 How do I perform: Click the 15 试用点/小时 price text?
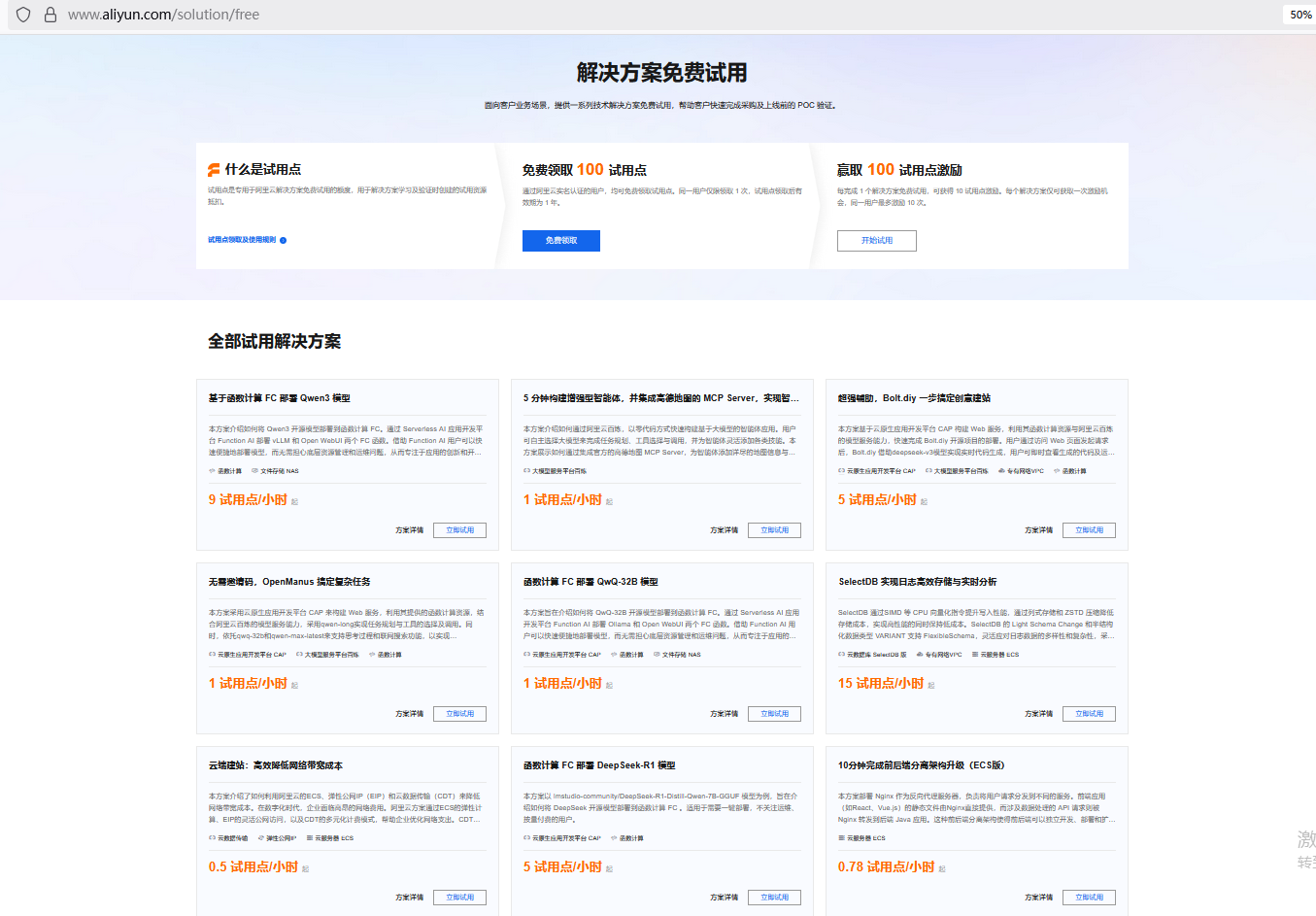pos(881,684)
